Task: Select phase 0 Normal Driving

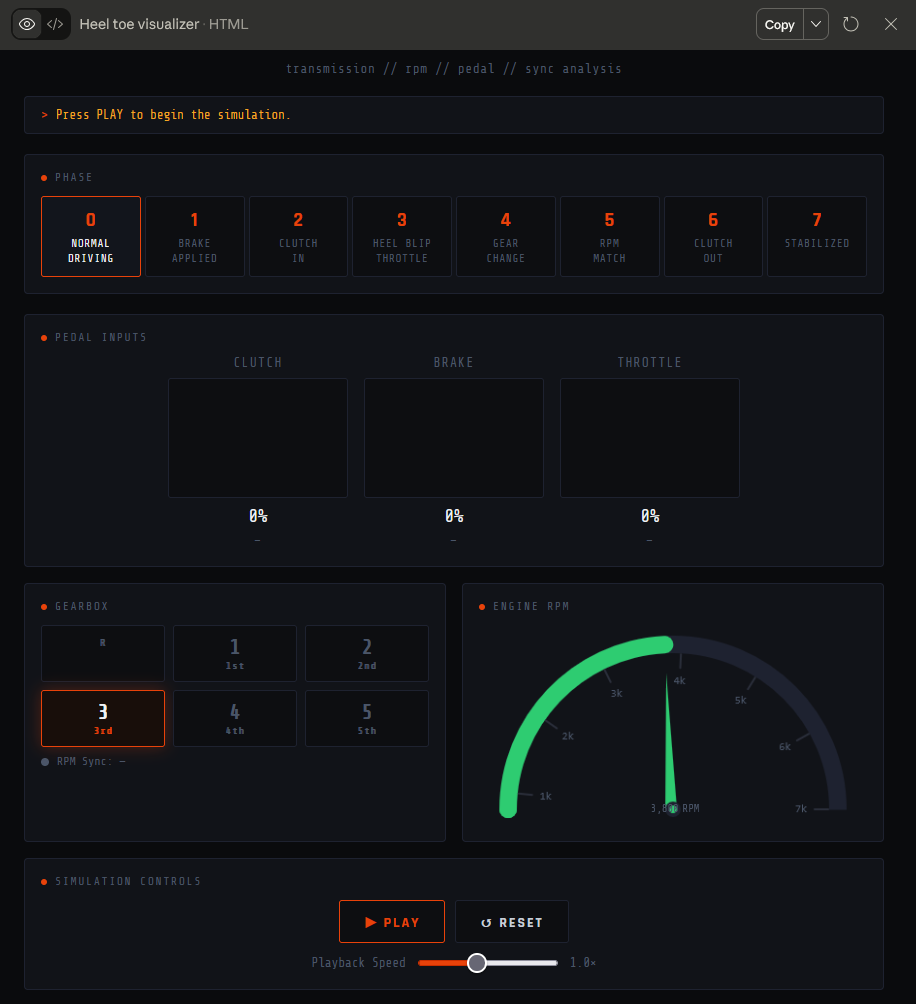Action: tap(91, 236)
